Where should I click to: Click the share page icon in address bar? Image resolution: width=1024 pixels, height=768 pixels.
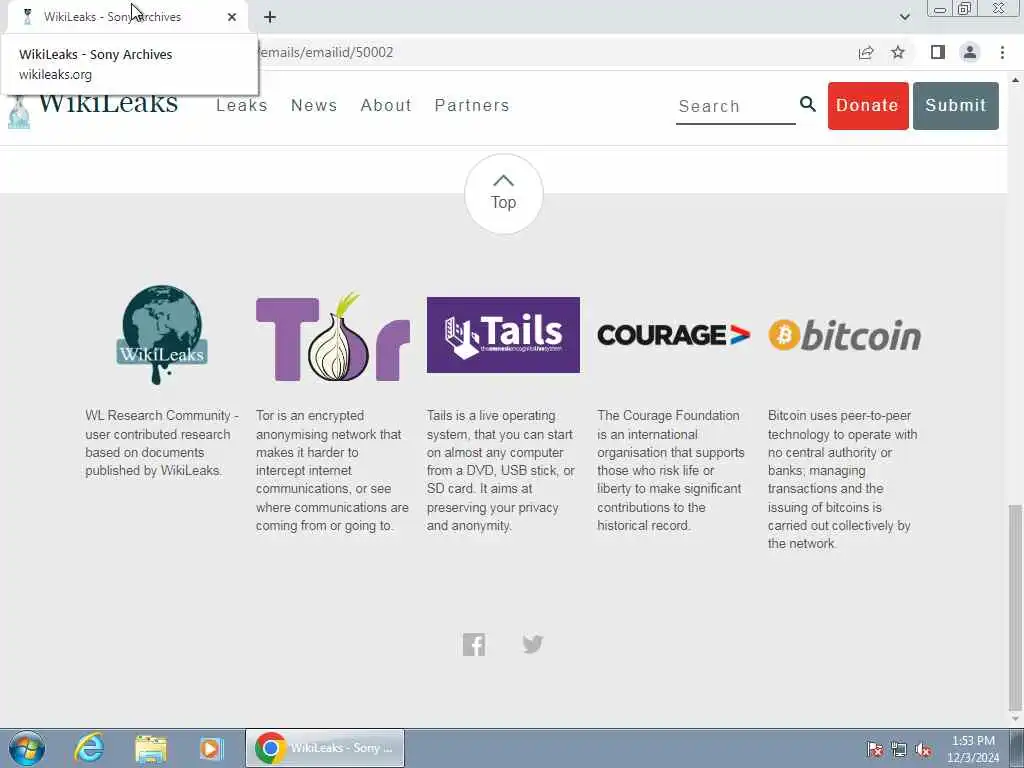(866, 52)
